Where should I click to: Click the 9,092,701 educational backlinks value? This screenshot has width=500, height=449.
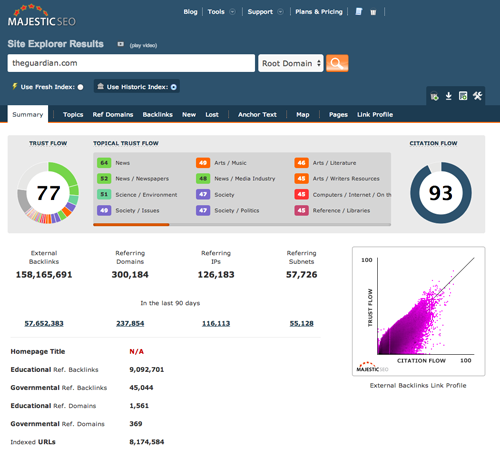[147, 369]
